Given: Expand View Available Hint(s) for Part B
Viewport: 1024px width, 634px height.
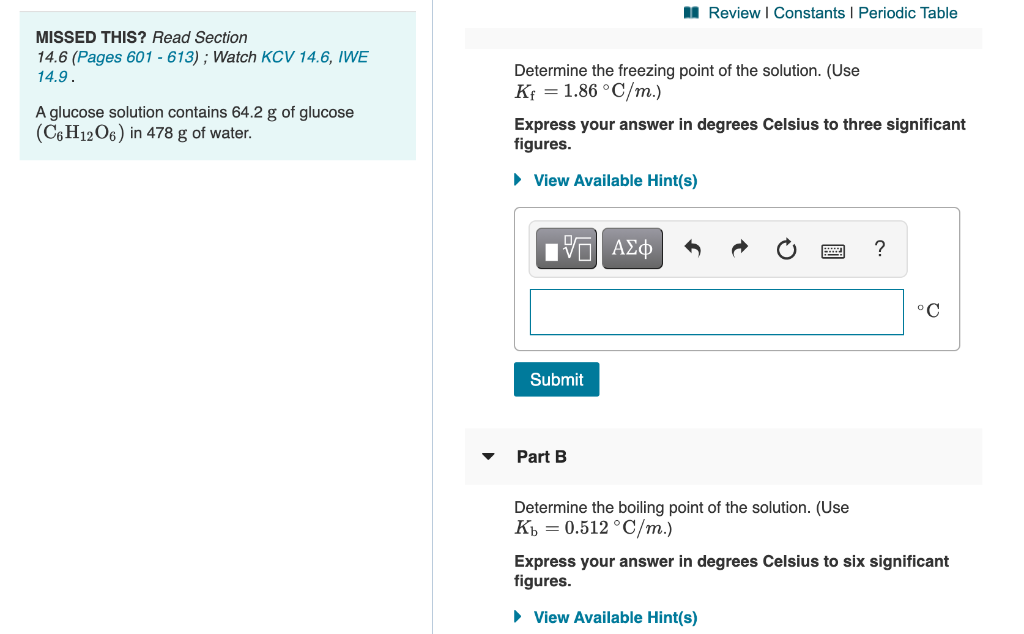Looking at the screenshot, I should pyautogui.click(x=615, y=617).
